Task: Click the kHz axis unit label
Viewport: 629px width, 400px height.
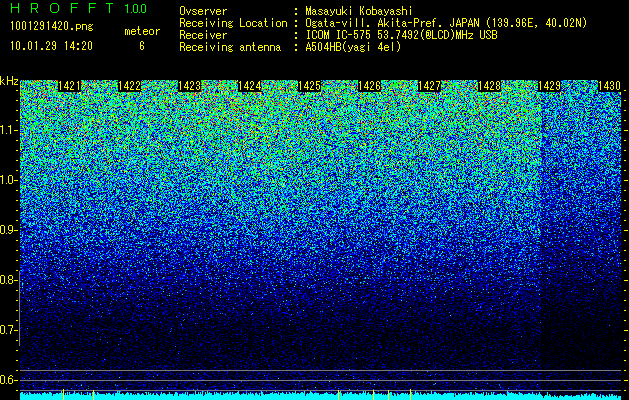Action: click(9, 81)
